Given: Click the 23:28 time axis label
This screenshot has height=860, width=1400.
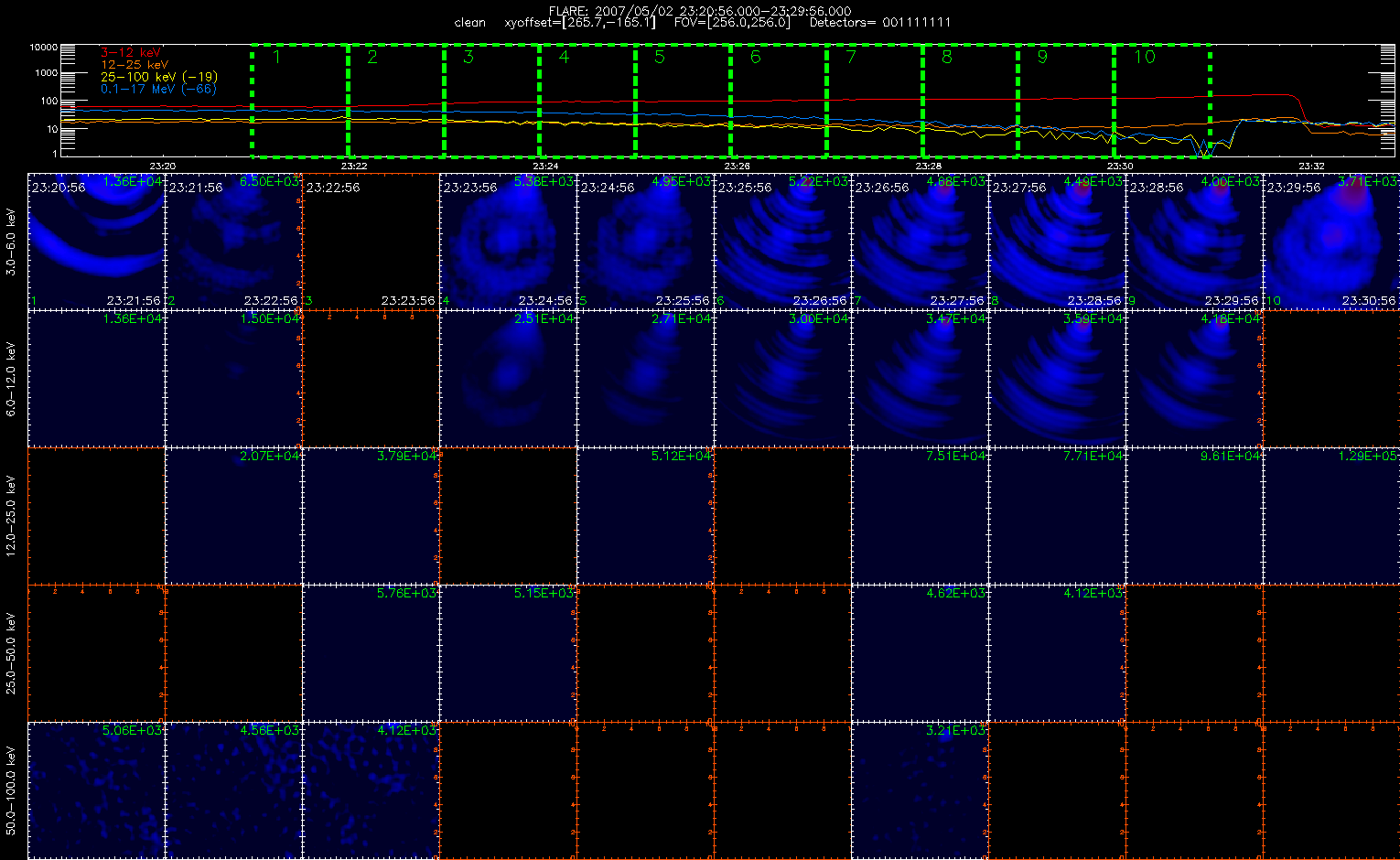Looking at the screenshot, I should (928, 166).
